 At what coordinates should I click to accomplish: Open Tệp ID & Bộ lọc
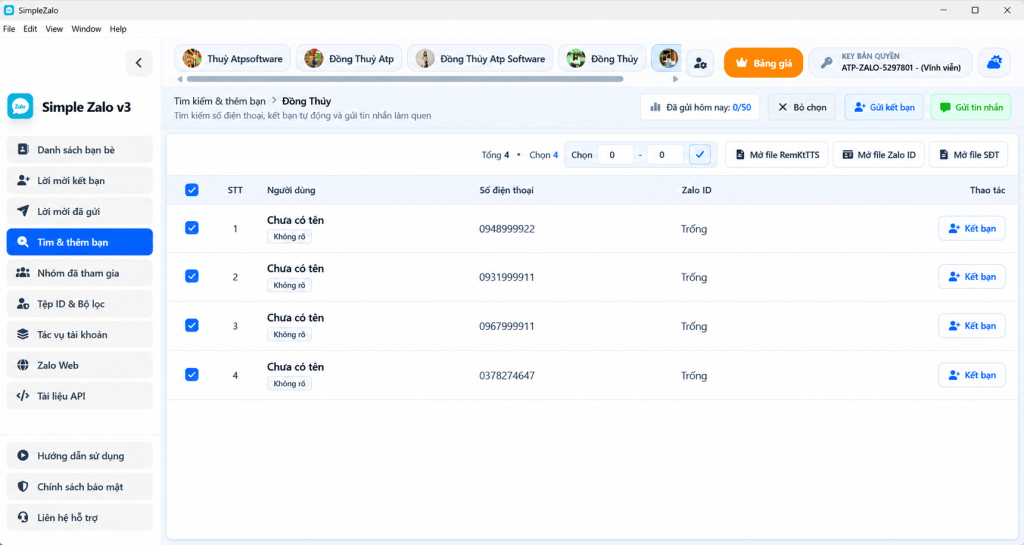pos(80,304)
